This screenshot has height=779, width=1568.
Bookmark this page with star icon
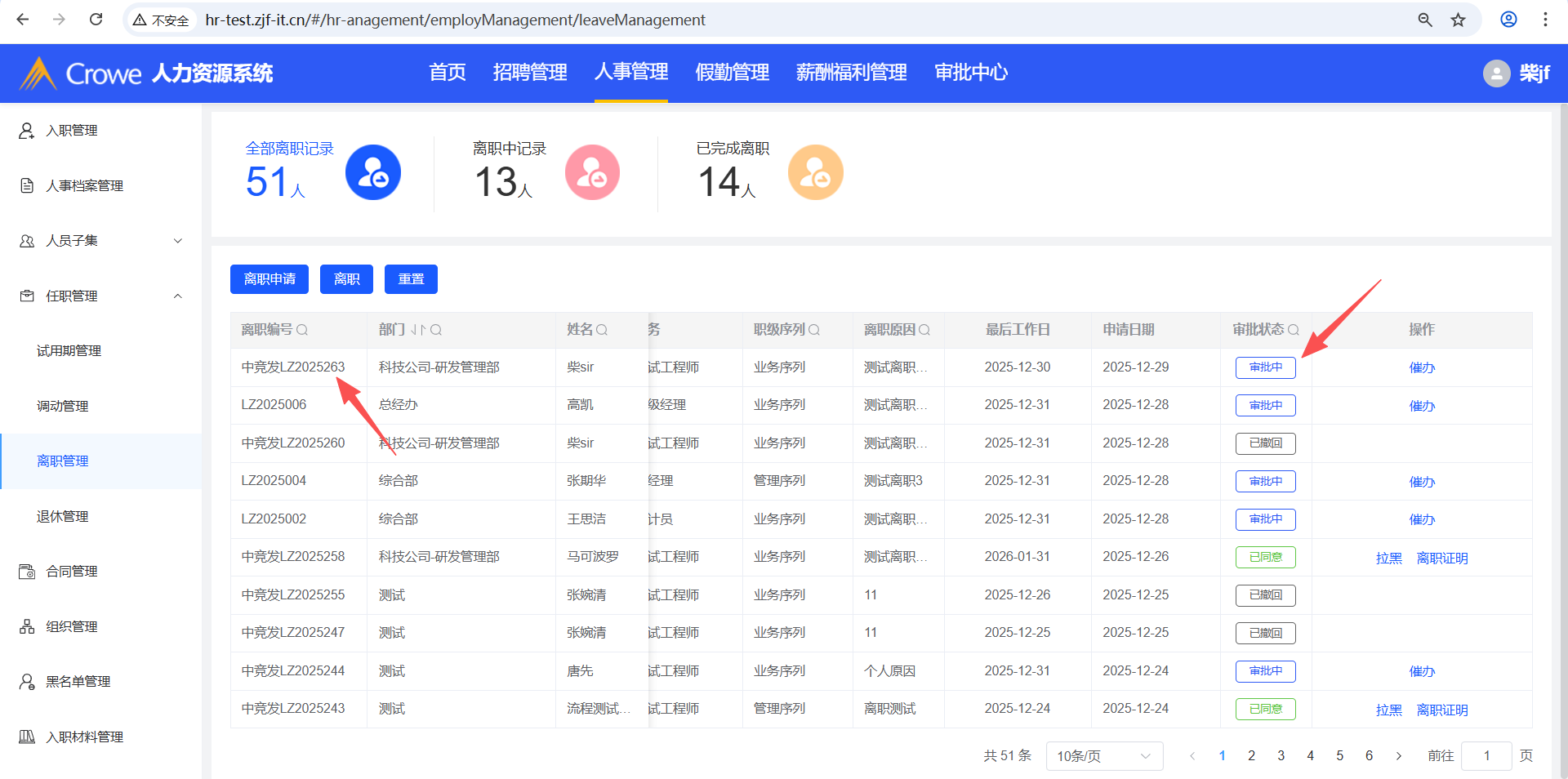tap(1458, 20)
